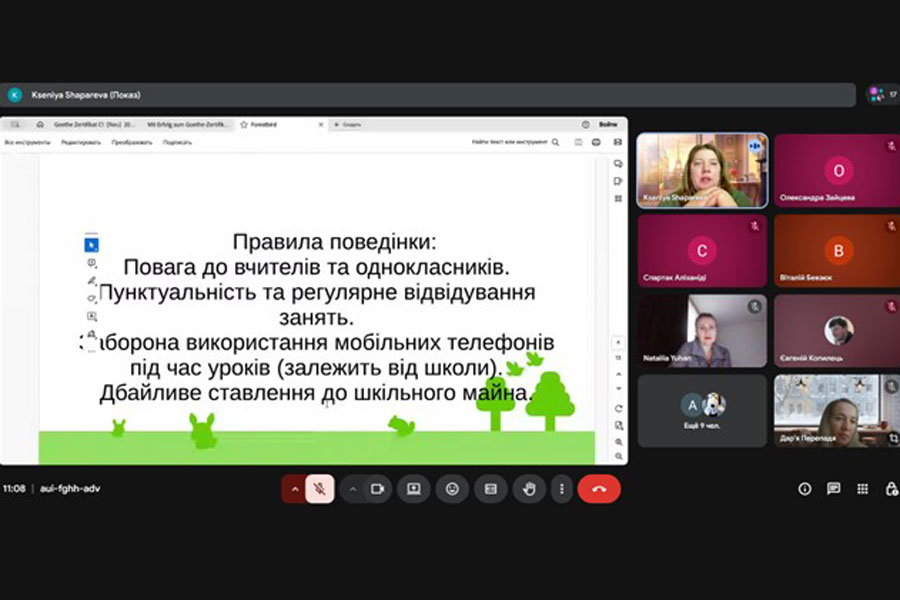Select the highlighter pen tool in quick toolbar

click(x=91, y=281)
